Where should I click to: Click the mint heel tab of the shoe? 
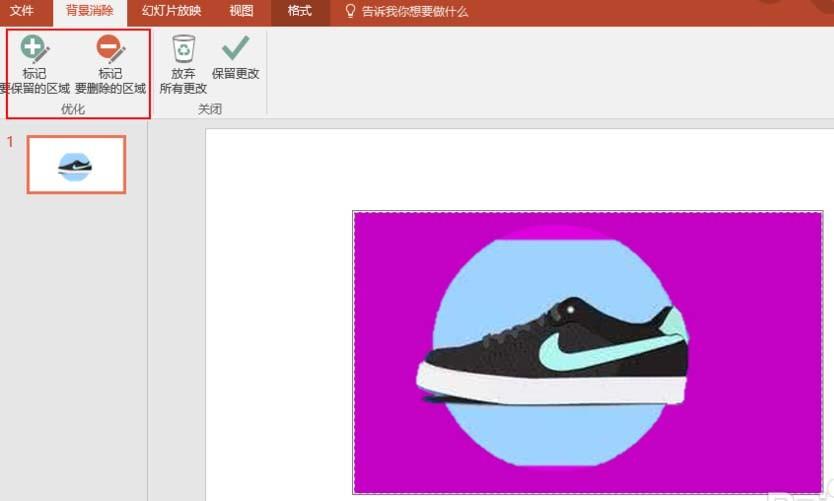677,322
